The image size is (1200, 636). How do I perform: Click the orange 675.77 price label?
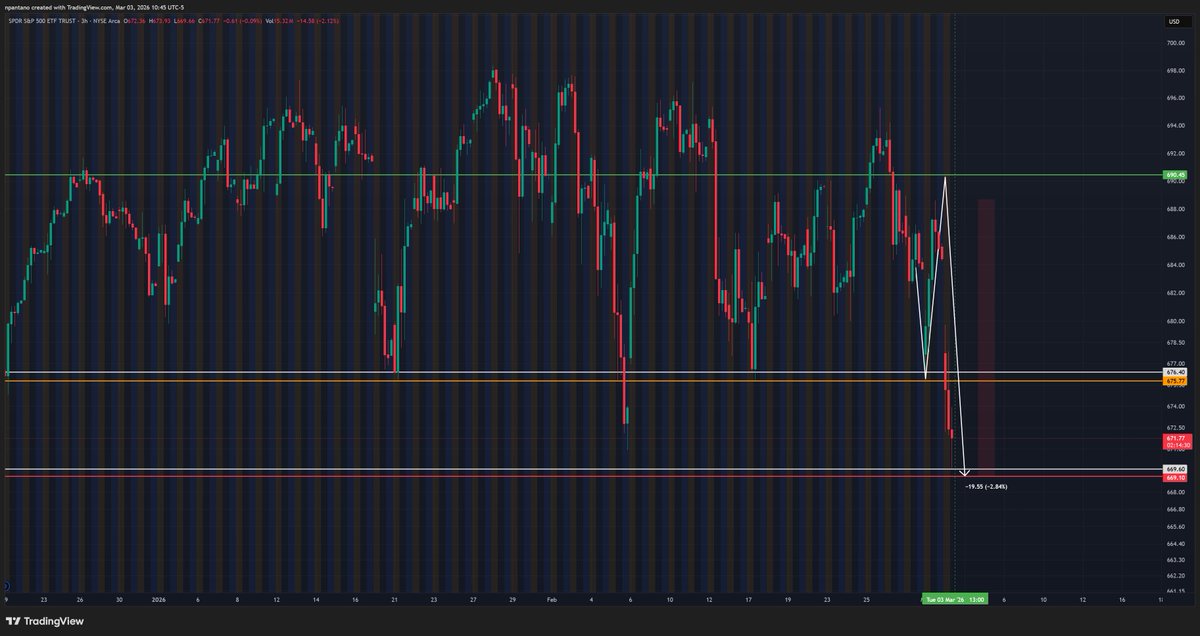[x=1175, y=381]
